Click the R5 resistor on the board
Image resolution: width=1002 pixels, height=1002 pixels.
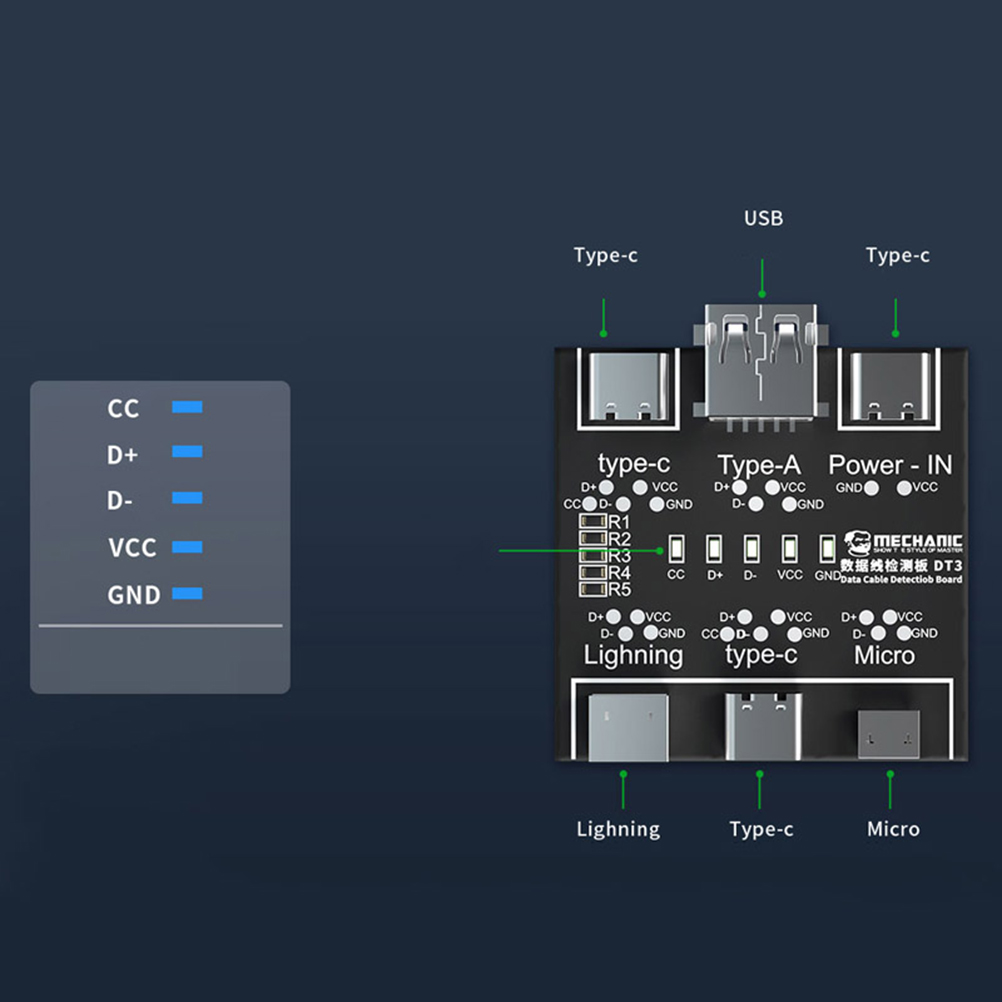pyautogui.click(x=594, y=589)
